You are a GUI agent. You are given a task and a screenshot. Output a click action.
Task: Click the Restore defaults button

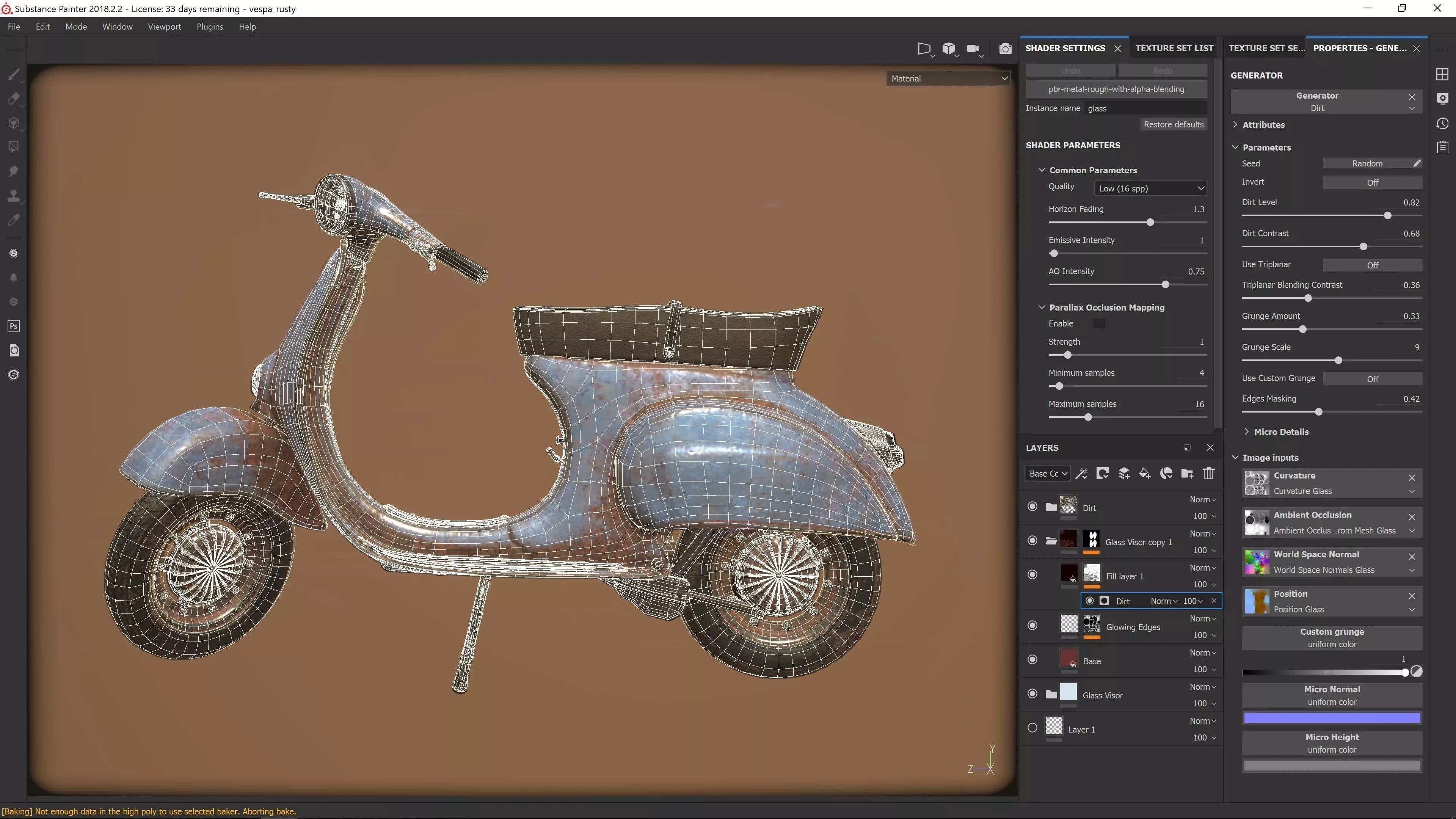1174,124
